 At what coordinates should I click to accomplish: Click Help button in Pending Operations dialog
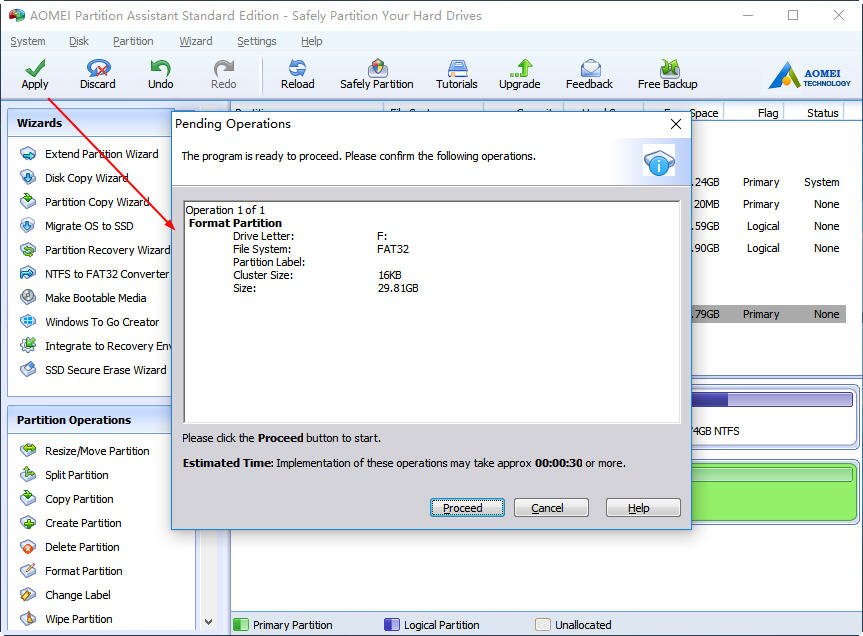(x=643, y=508)
